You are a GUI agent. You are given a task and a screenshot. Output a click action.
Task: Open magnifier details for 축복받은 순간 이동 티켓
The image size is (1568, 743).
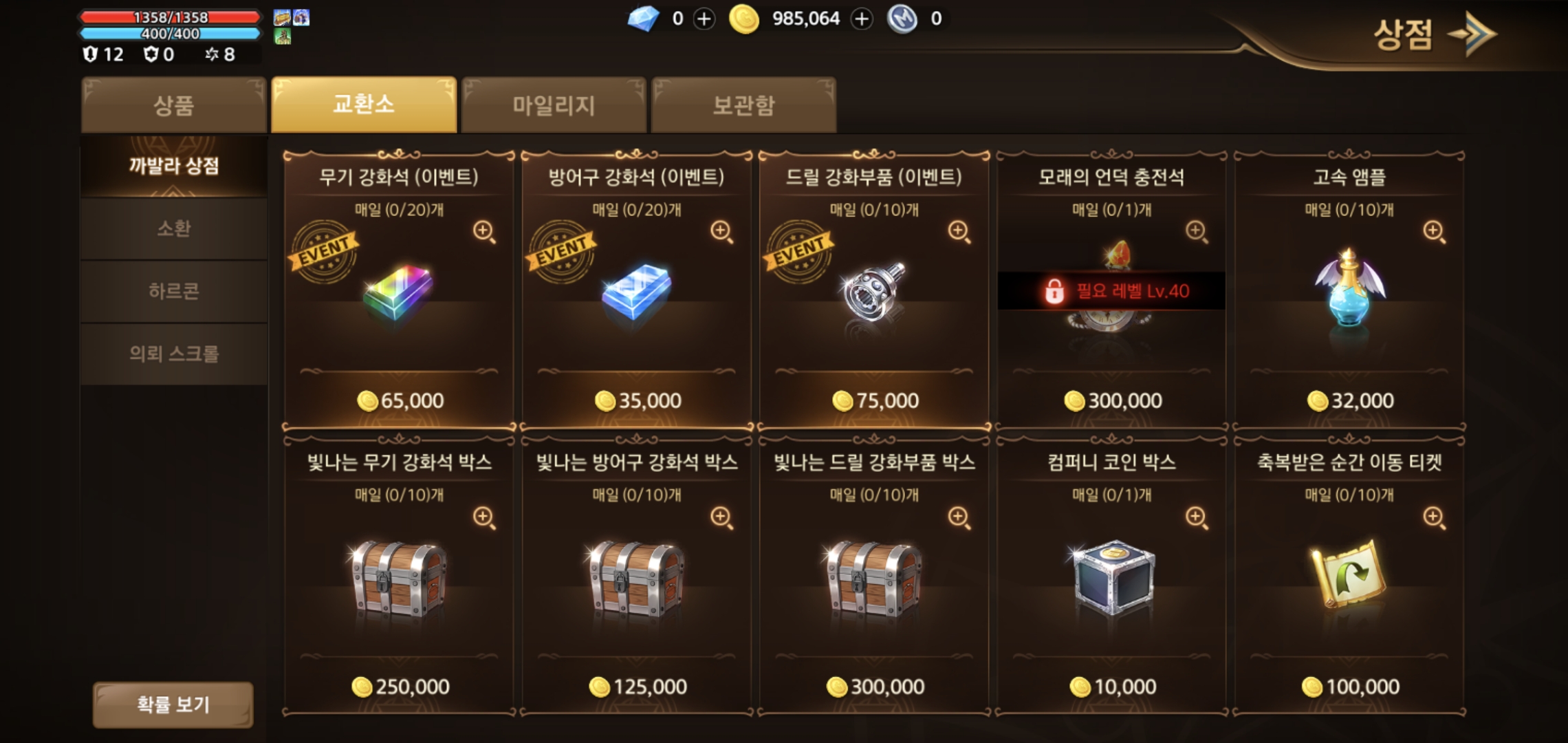[1434, 518]
